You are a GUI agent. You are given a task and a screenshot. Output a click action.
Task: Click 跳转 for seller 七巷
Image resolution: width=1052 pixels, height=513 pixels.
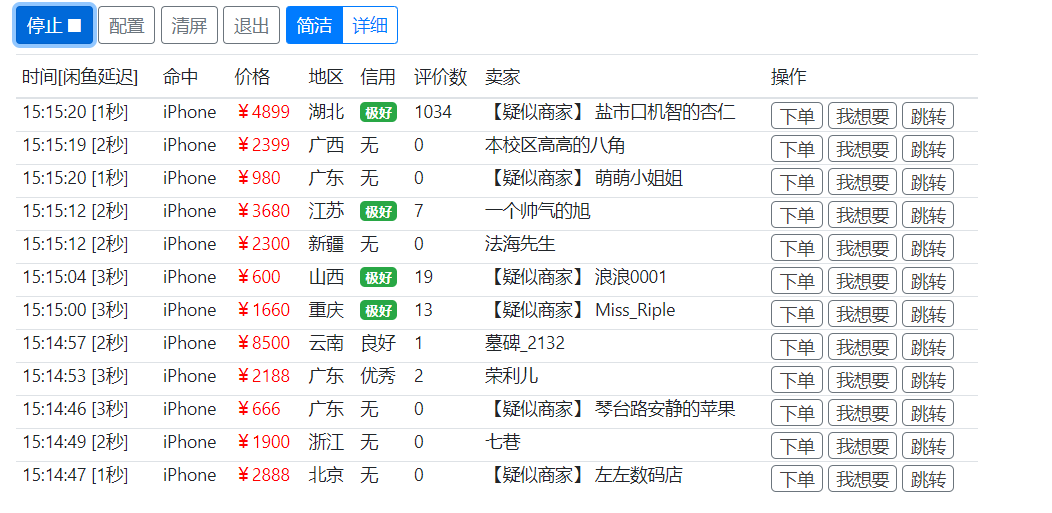927,446
